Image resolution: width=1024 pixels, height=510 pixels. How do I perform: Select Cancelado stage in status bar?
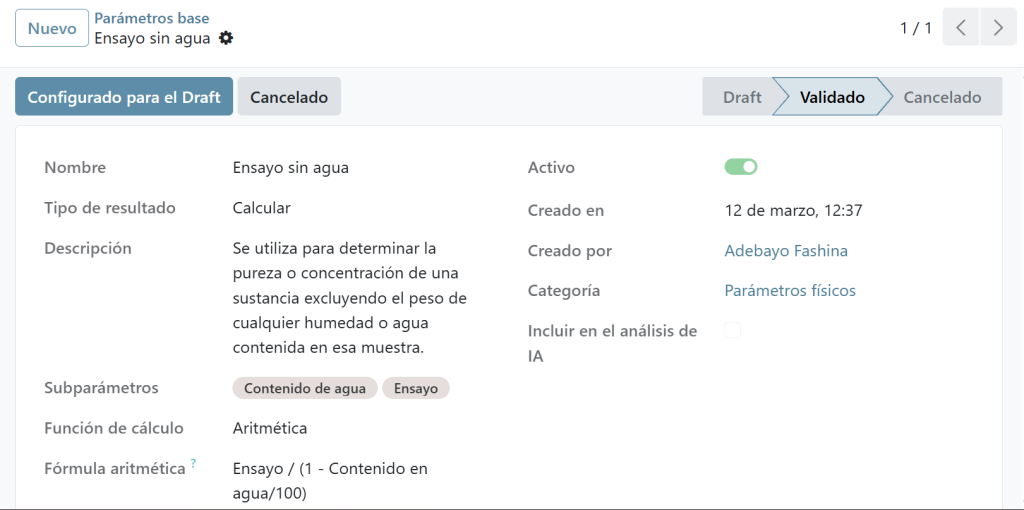coord(942,97)
